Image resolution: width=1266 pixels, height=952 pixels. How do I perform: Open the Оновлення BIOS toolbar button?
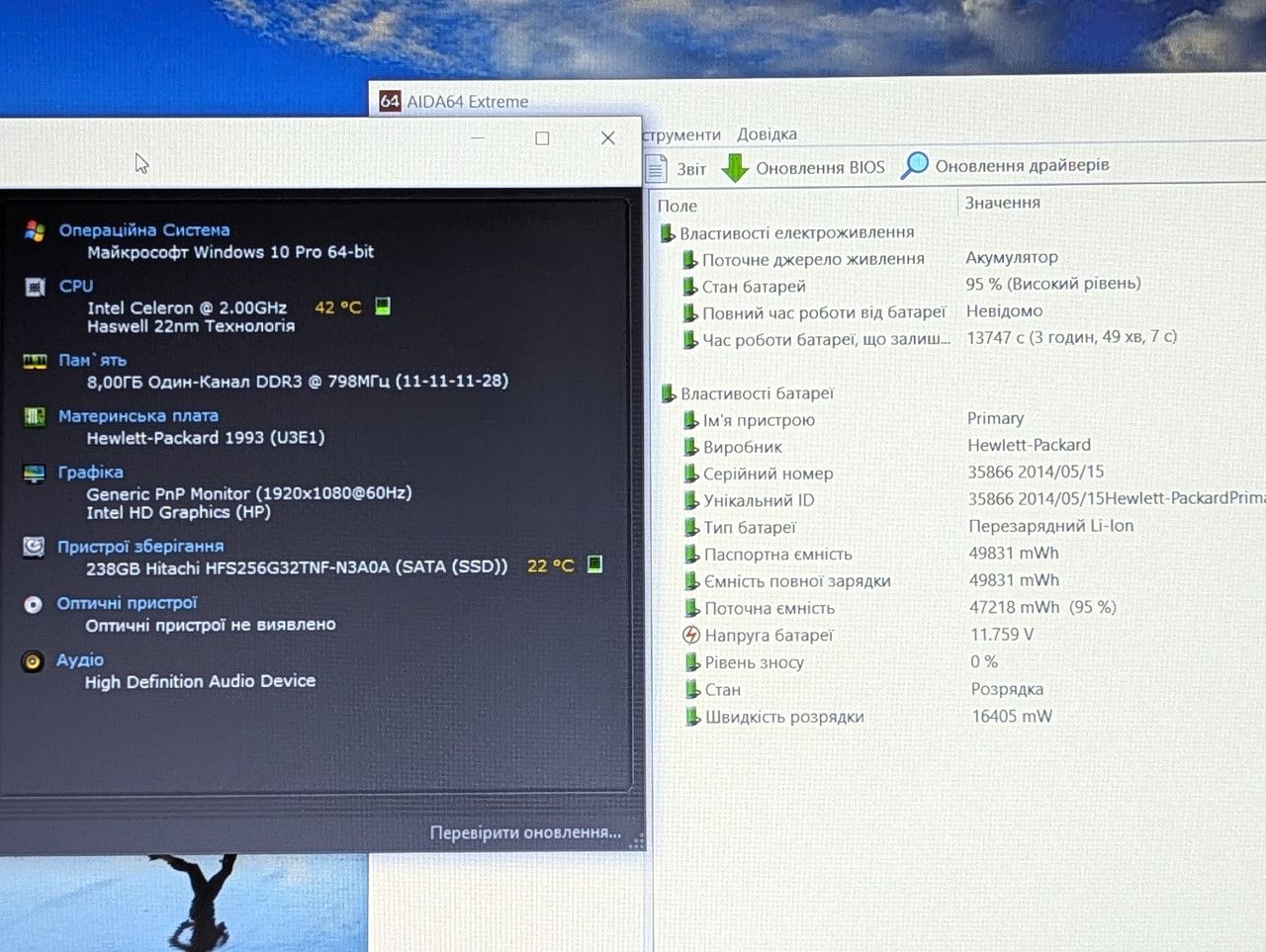pos(803,168)
